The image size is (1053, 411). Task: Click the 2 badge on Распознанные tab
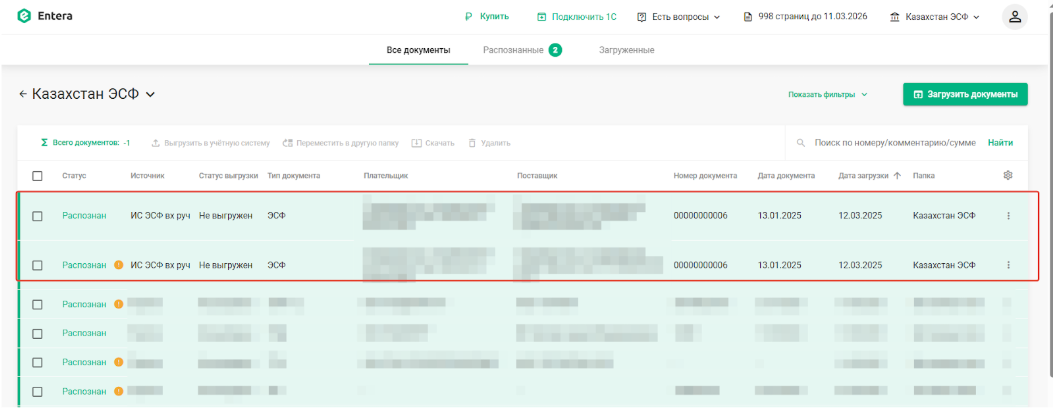[x=555, y=50]
